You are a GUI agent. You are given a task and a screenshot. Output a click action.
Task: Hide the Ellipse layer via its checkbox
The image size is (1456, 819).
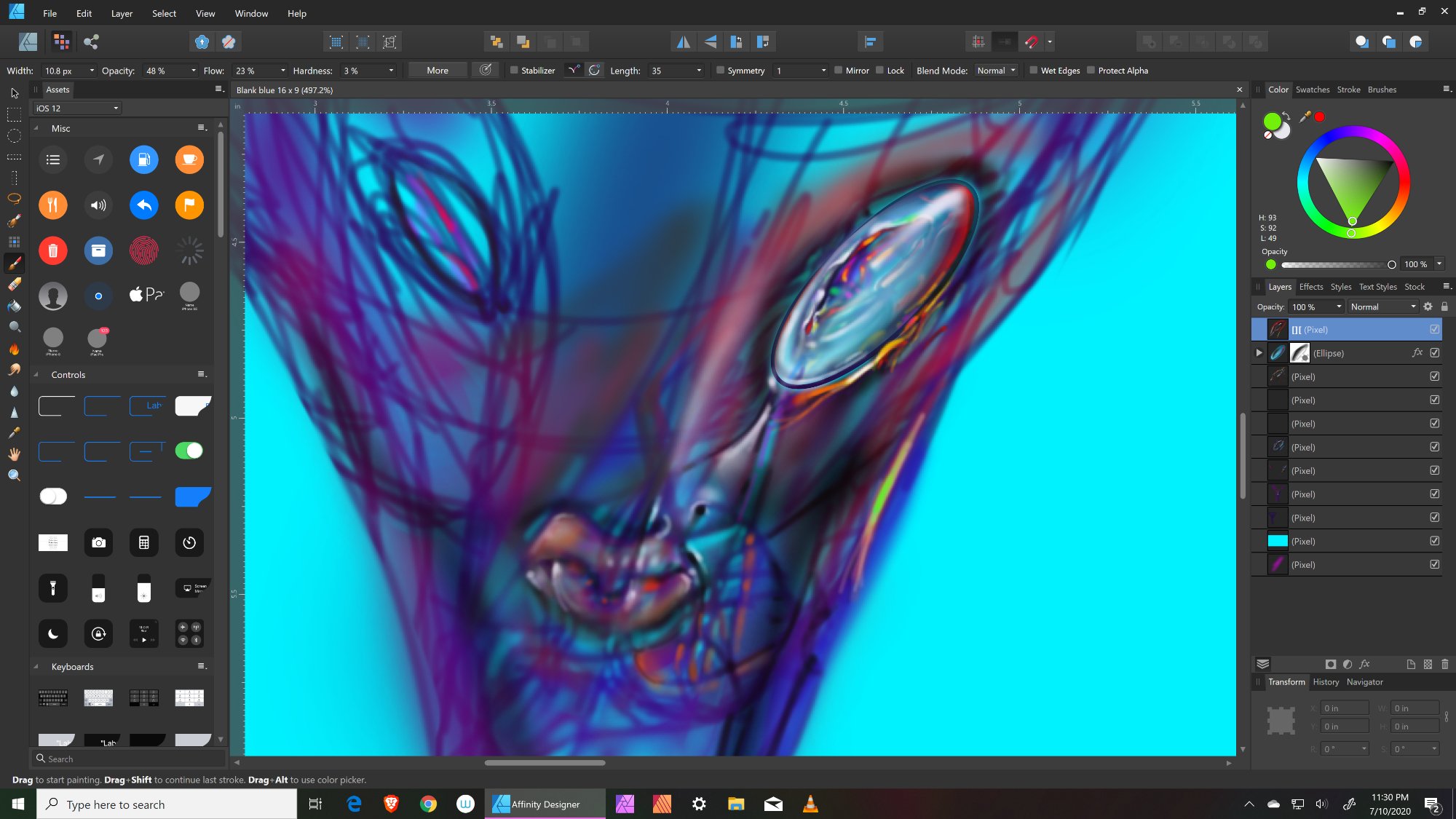1434,353
